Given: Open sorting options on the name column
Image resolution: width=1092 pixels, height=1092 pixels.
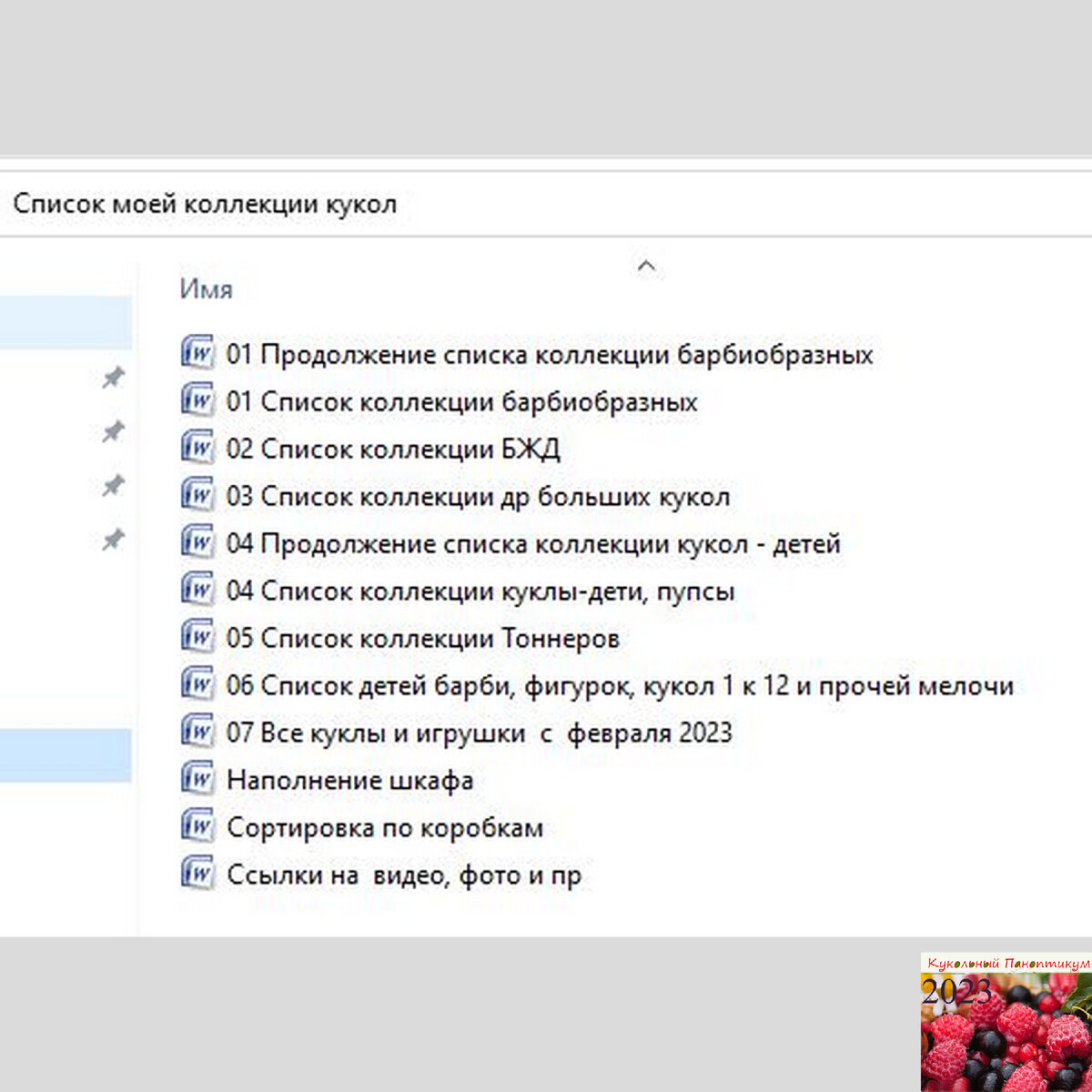Looking at the screenshot, I should pyautogui.click(x=205, y=288).
